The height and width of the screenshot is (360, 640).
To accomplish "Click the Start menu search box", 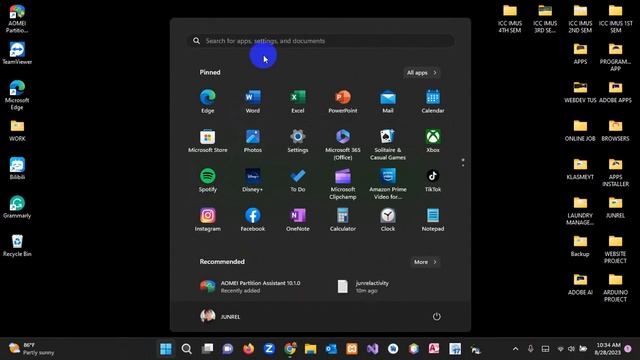I will [x=320, y=41].
